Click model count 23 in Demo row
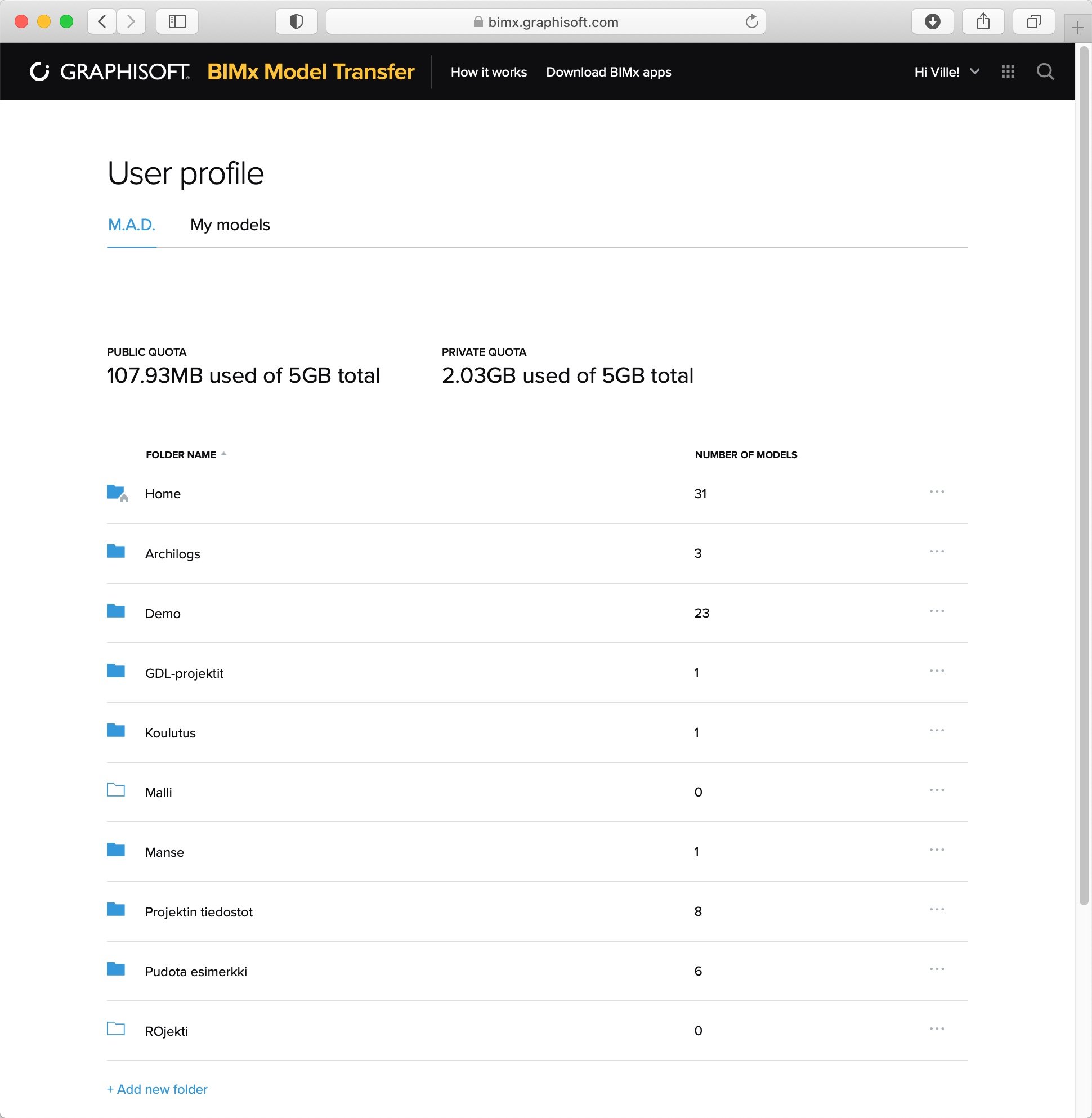 click(x=701, y=613)
